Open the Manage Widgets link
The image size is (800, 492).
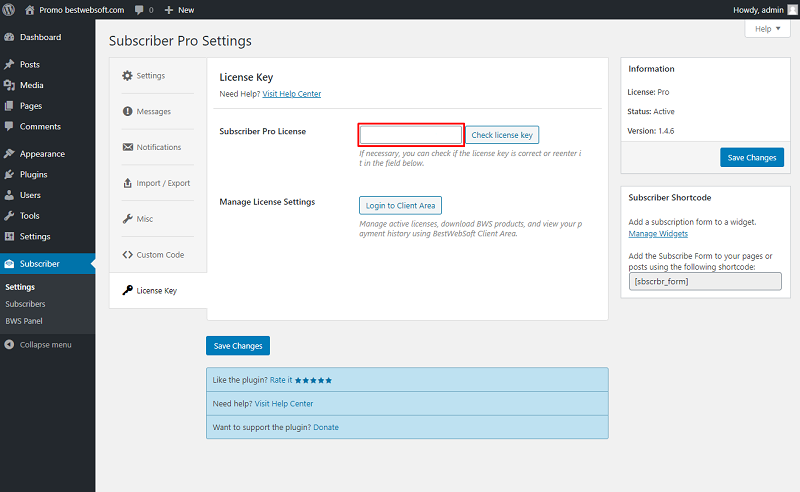(658, 234)
